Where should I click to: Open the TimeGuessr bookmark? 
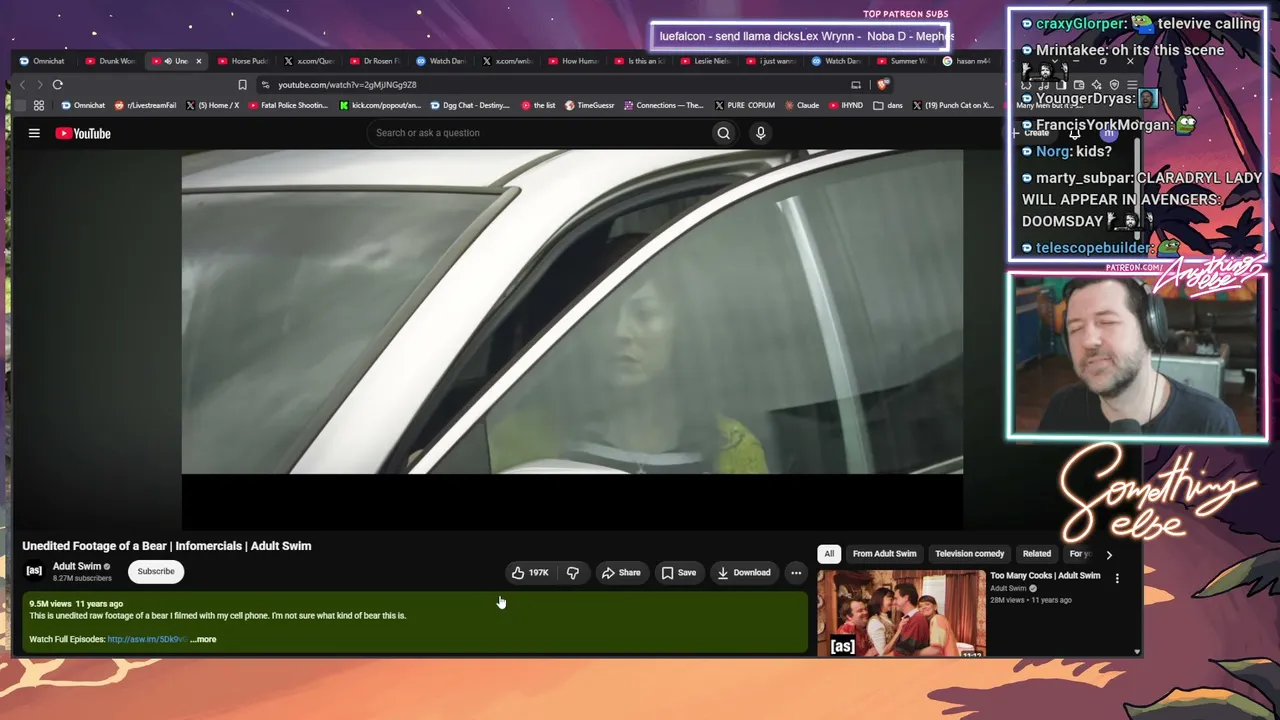coord(590,105)
